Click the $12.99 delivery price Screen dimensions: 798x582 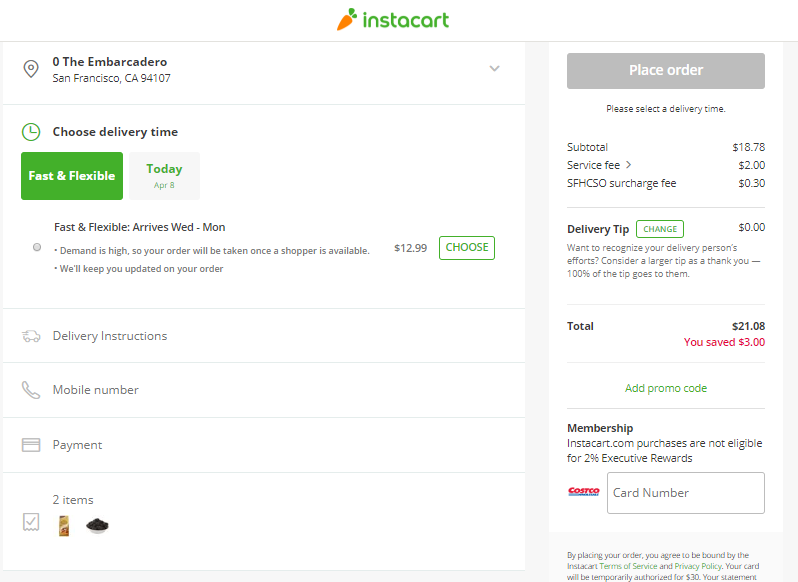pyautogui.click(x=410, y=248)
